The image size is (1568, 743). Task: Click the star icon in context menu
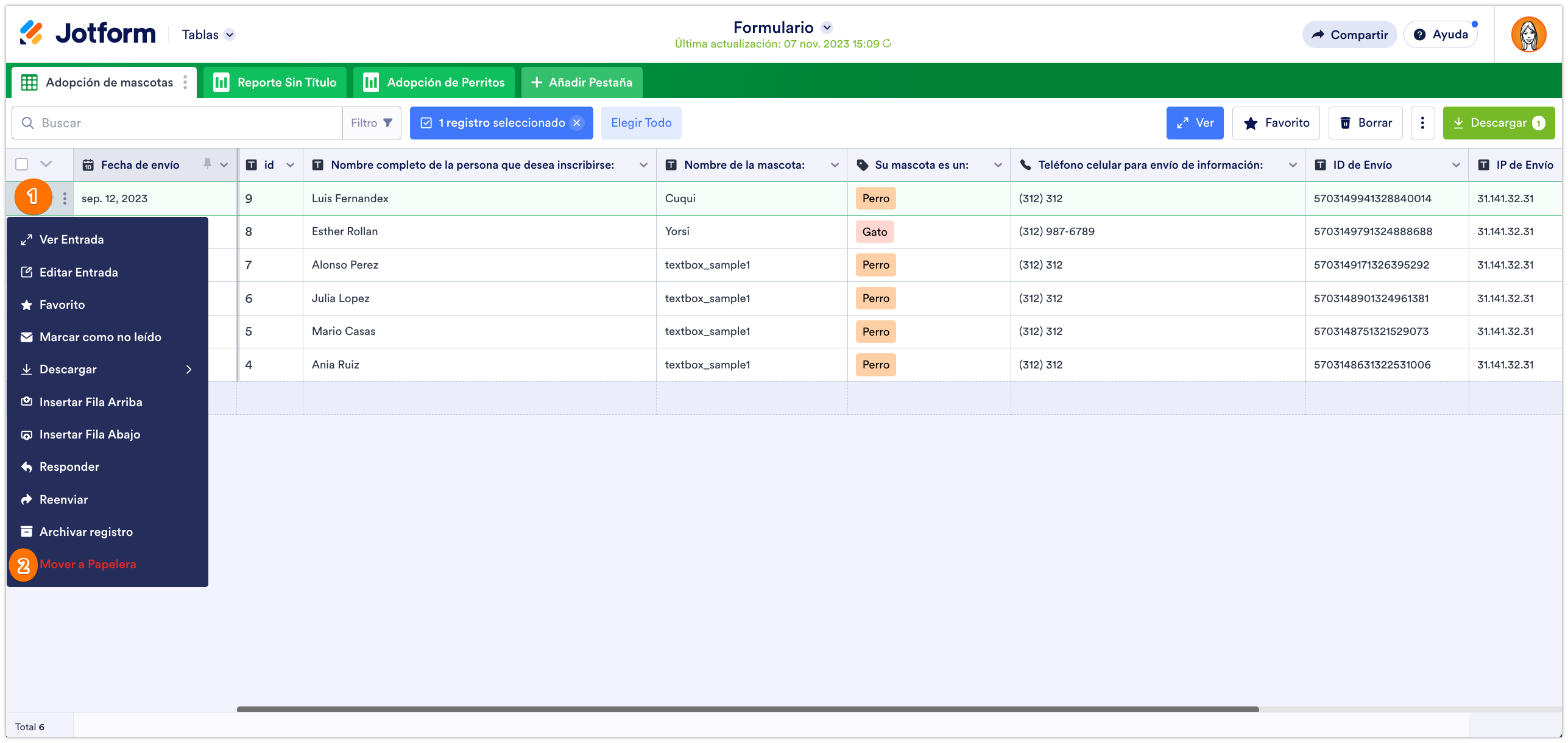point(26,305)
